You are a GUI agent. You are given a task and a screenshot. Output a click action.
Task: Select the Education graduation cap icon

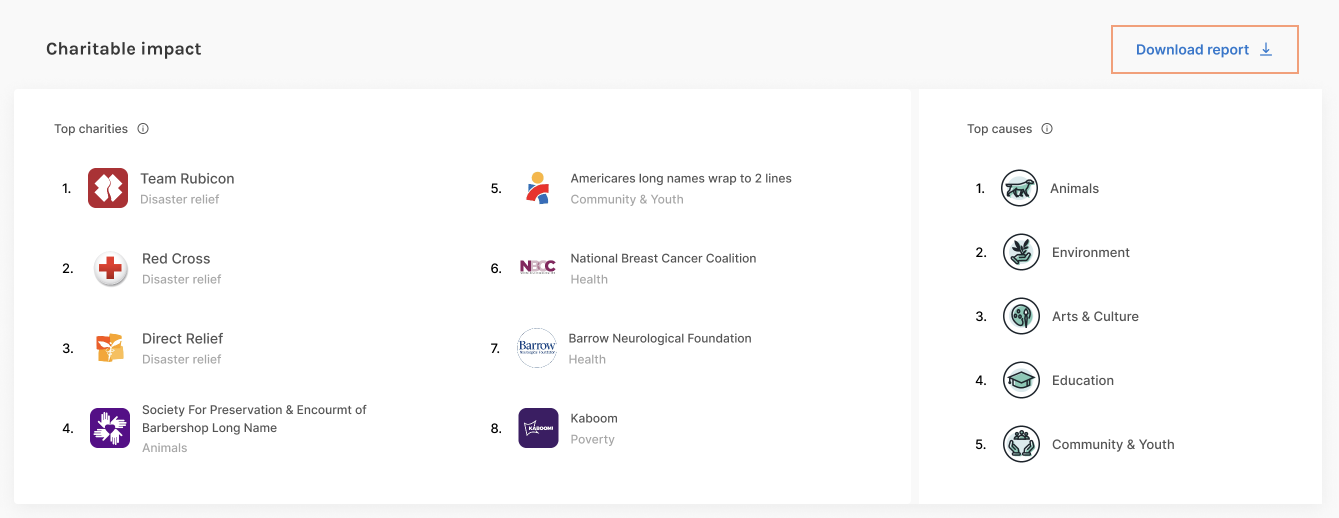point(1021,380)
